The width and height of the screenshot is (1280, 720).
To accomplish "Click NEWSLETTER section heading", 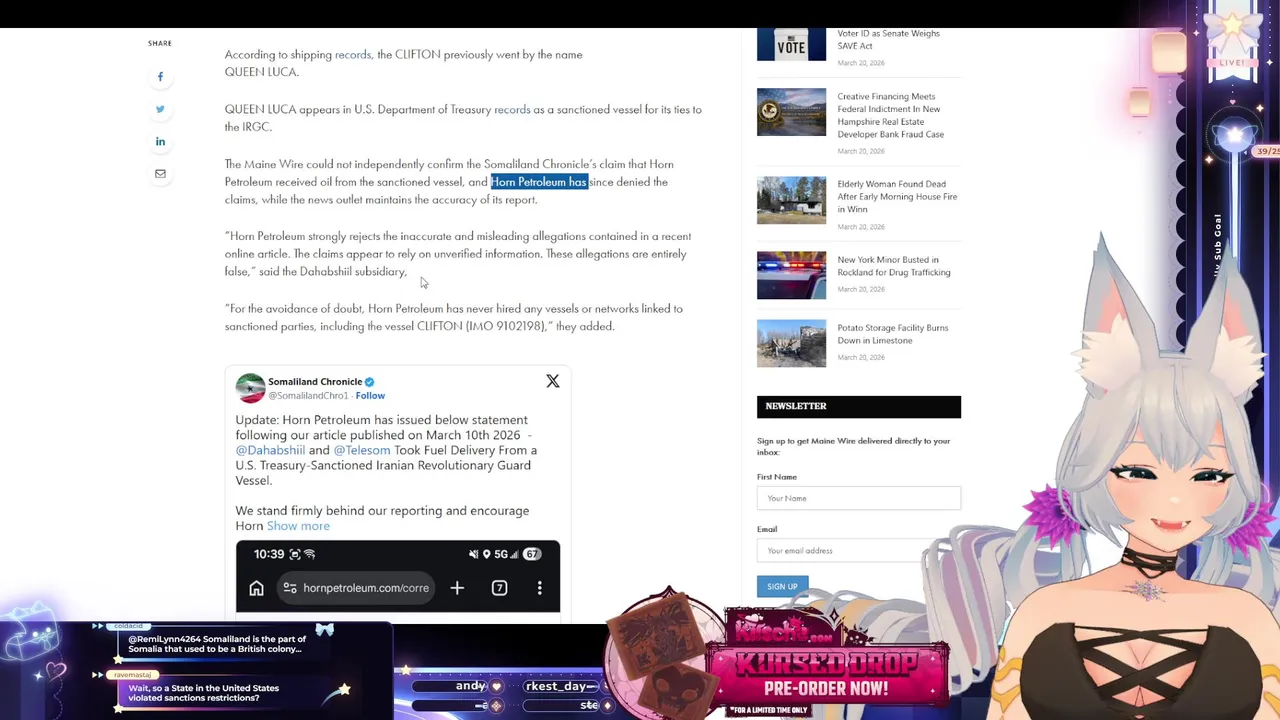I will pos(796,406).
